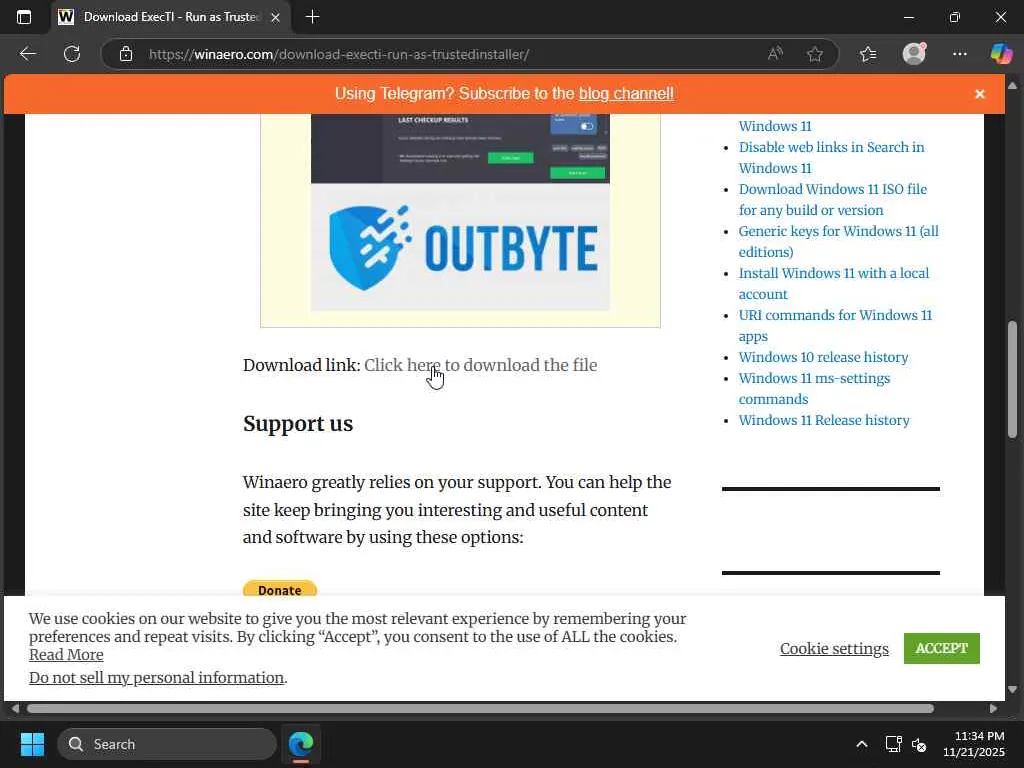Open Cookie settings
The height and width of the screenshot is (768, 1024).
(834, 648)
